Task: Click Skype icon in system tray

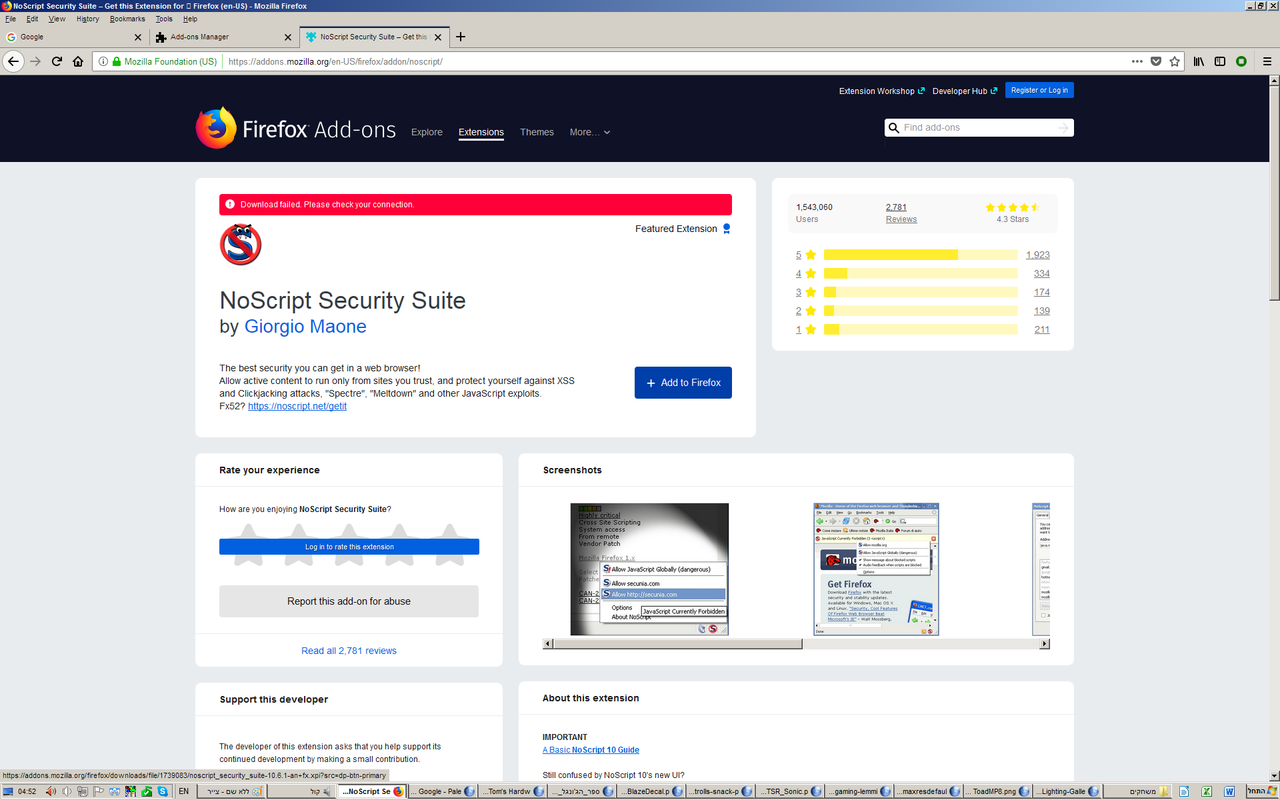Action: (x=162, y=791)
